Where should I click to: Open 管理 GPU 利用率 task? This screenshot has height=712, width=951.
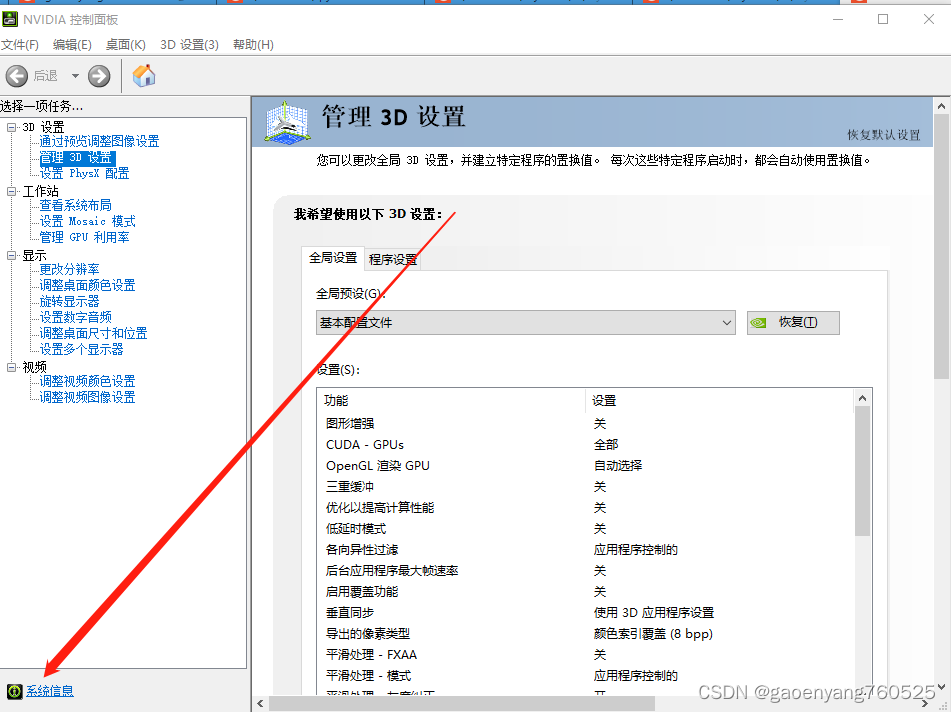pyautogui.click(x=84, y=237)
